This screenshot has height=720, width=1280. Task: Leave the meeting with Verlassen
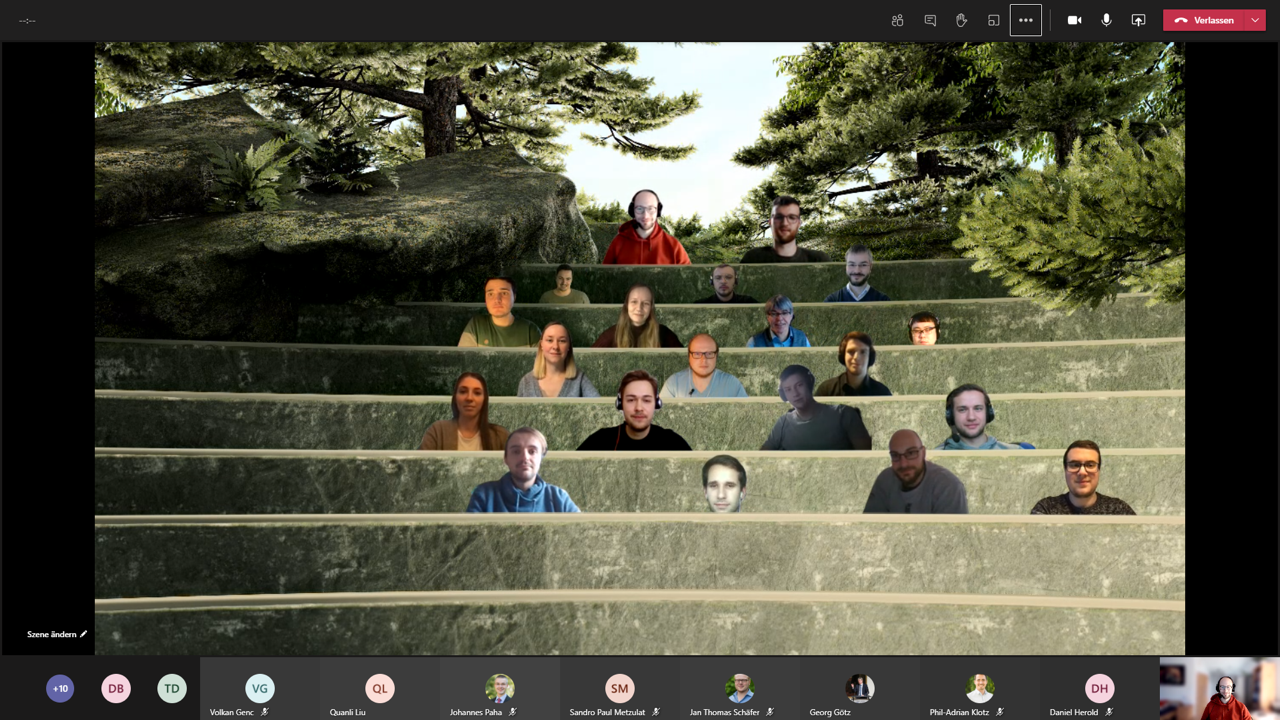(x=1204, y=20)
